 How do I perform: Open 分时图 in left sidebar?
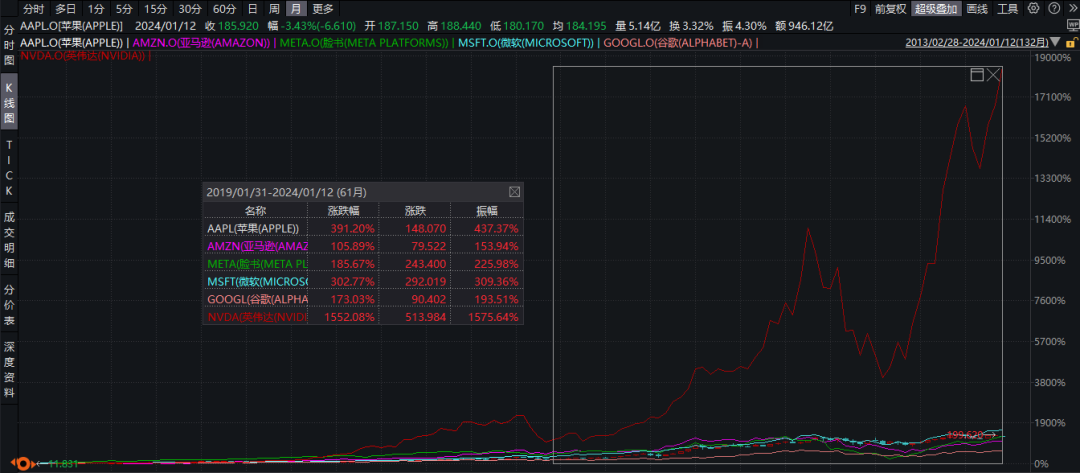pos(9,45)
